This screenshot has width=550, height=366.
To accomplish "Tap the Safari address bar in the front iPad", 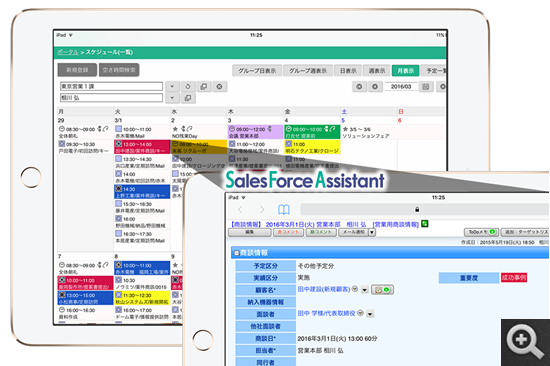I will [x=424, y=209].
